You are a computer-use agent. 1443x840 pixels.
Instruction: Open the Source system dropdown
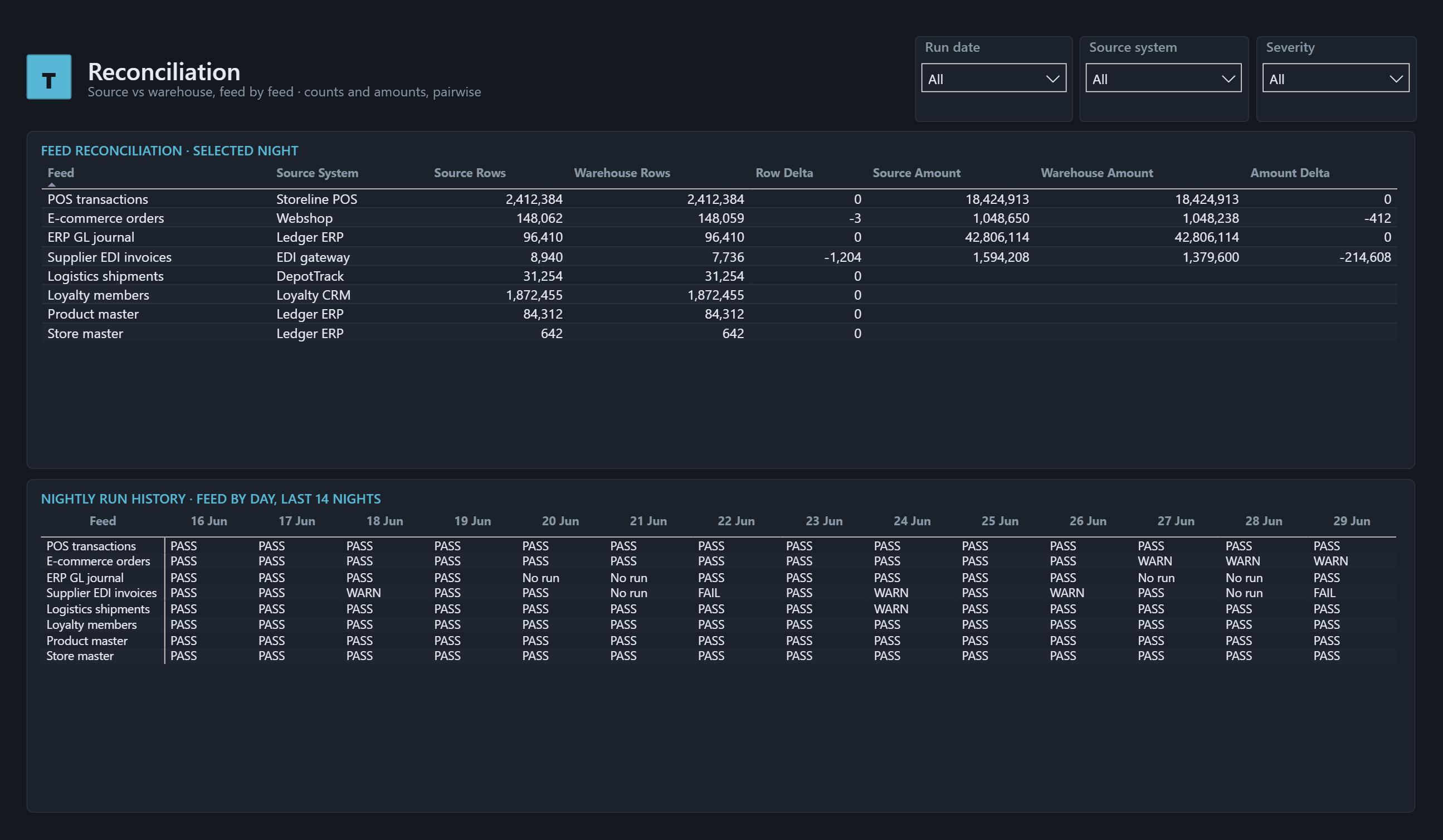tap(1163, 79)
